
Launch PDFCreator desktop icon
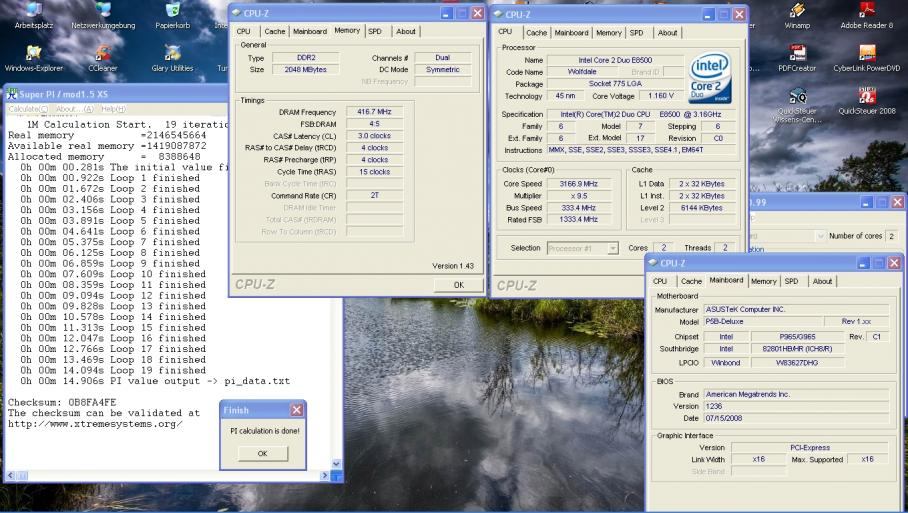pyautogui.click(x=797, y=58)
